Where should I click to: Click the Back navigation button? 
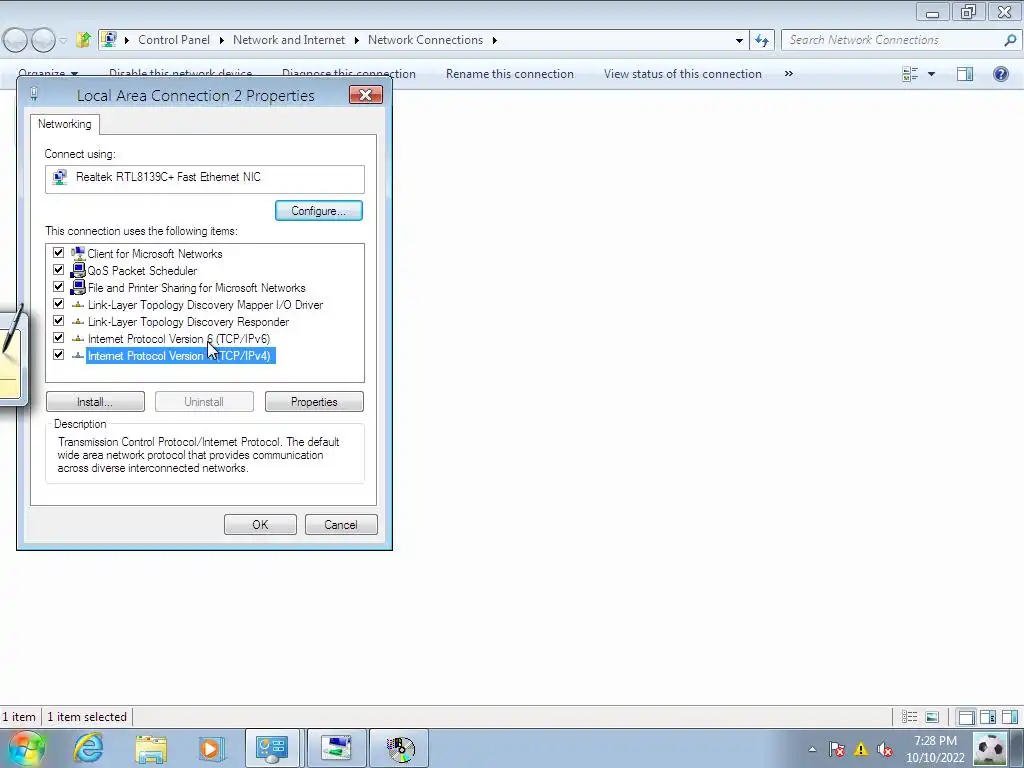[16, 40]
